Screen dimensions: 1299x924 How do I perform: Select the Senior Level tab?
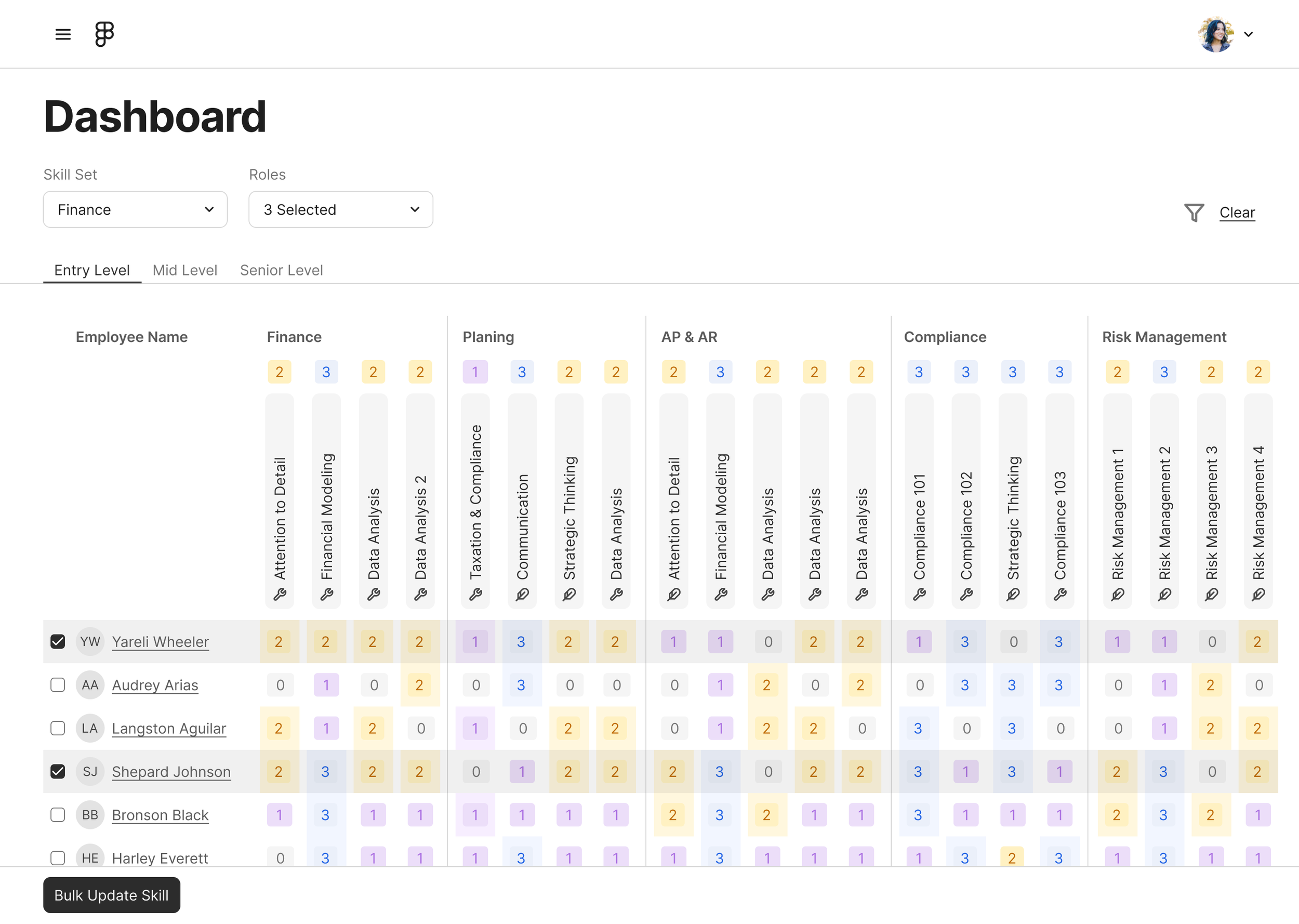281,270
